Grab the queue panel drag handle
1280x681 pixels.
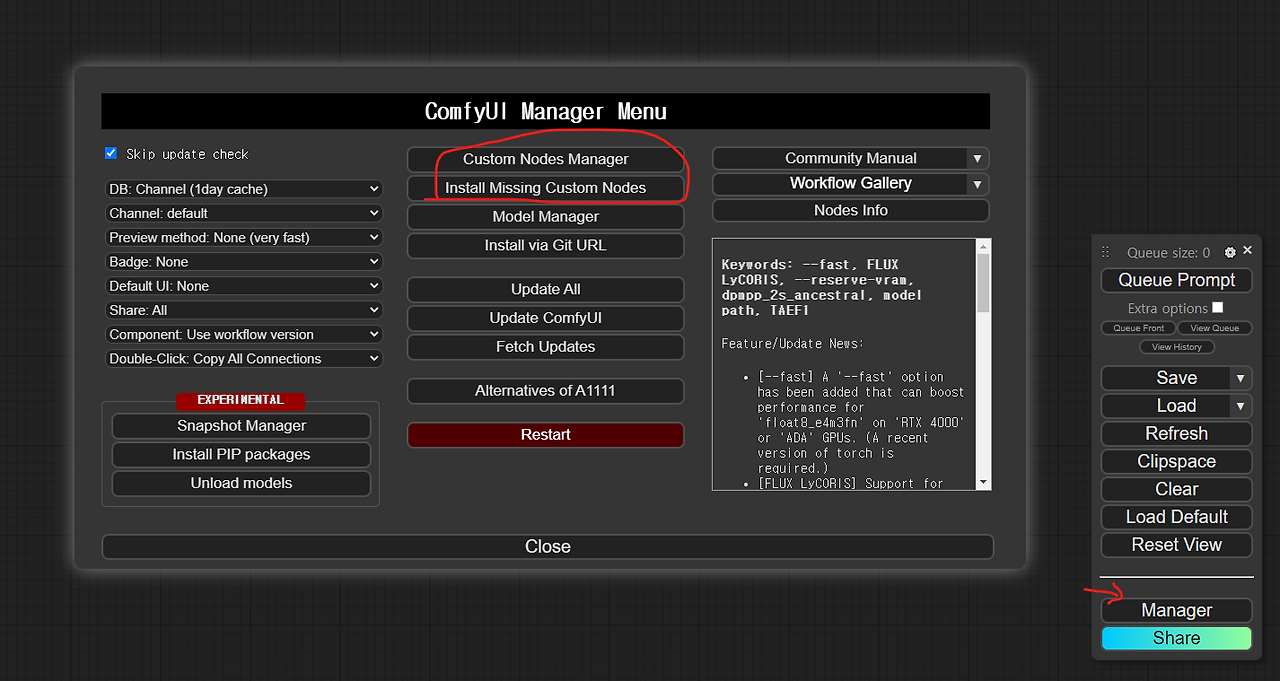tap(1106, 253)
